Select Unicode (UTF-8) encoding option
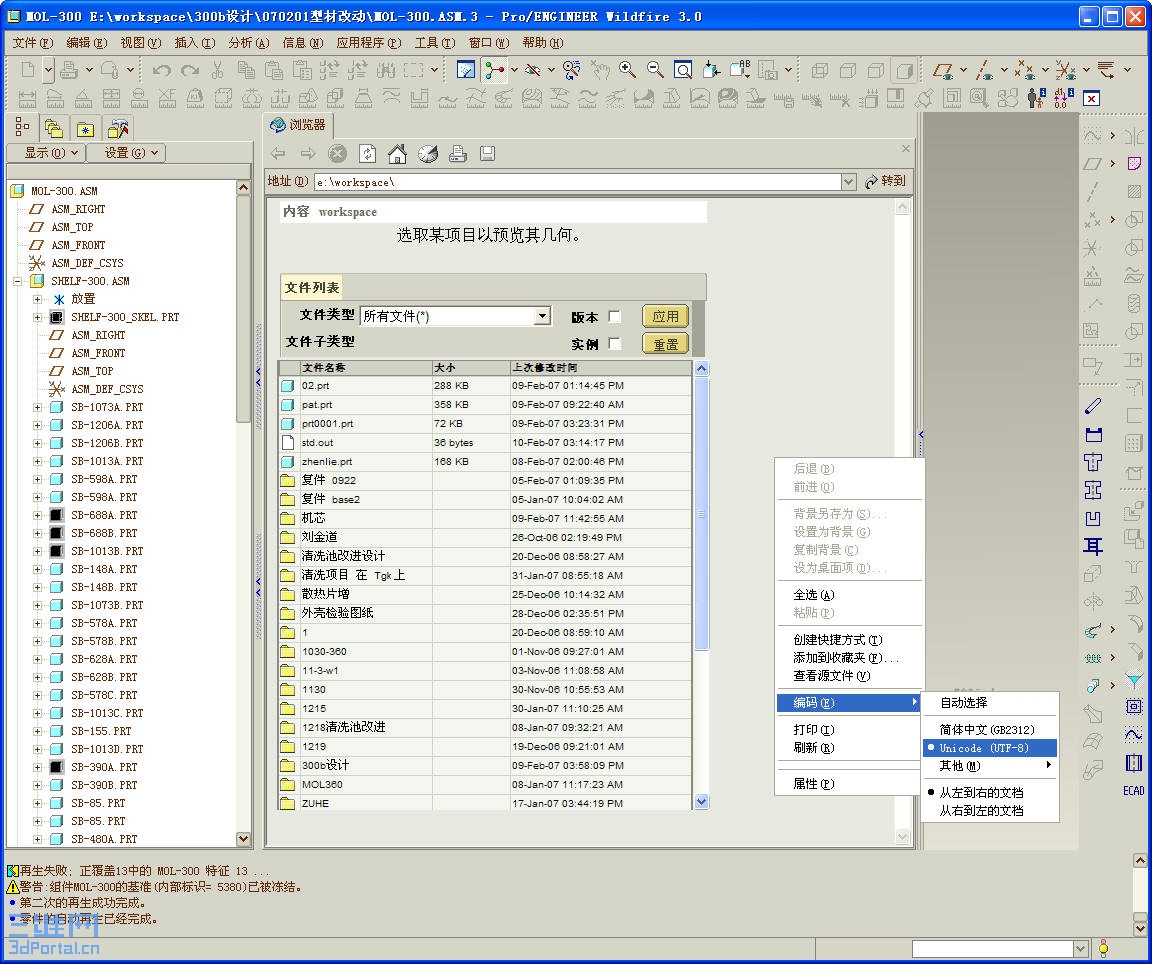The image size is (1152, 964). click(989, 748)
